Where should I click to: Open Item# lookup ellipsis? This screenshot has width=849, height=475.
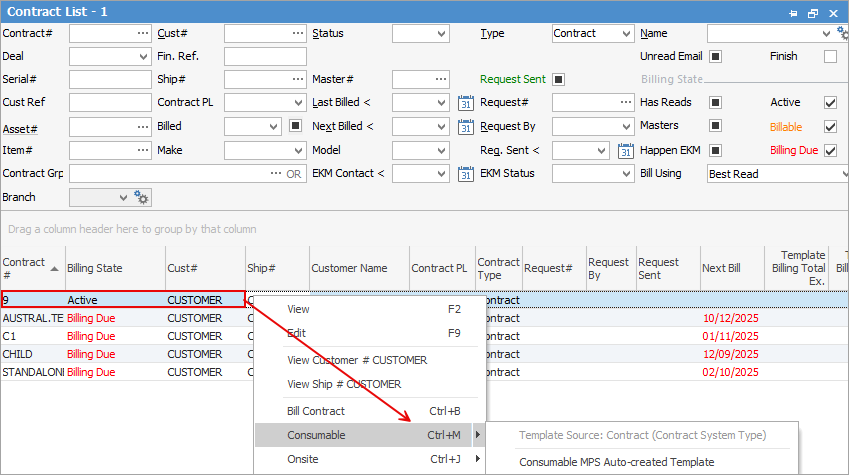143,151
